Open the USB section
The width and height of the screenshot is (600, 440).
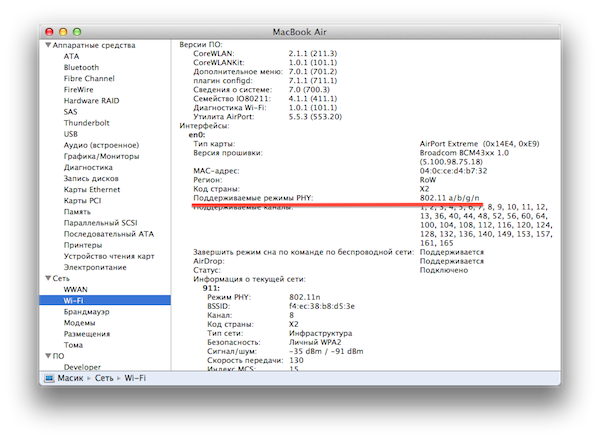coord(71,134)
